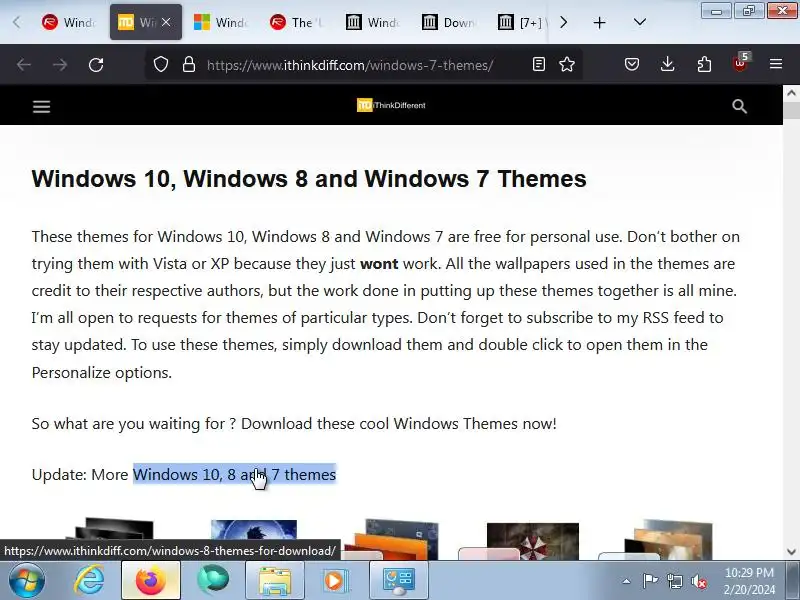Open the Firefox application menu

pos(776,64)
